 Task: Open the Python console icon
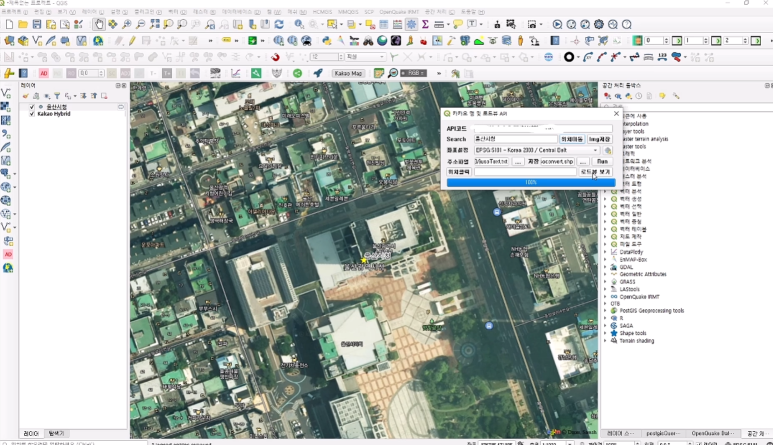pos(327,41)
